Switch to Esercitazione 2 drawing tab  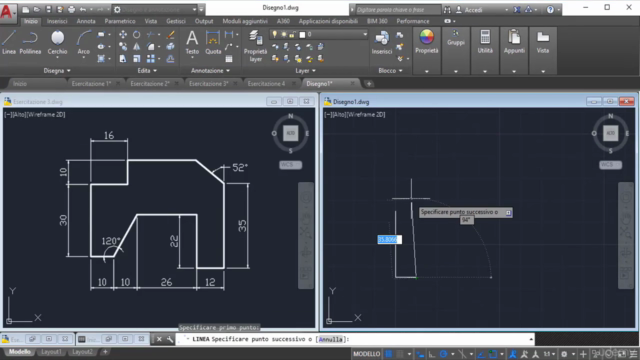(149, 84)
